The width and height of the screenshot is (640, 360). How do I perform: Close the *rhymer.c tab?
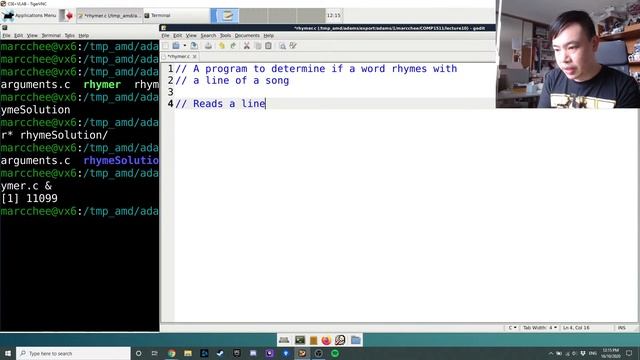pyautogui.click(x=195, y=56)
